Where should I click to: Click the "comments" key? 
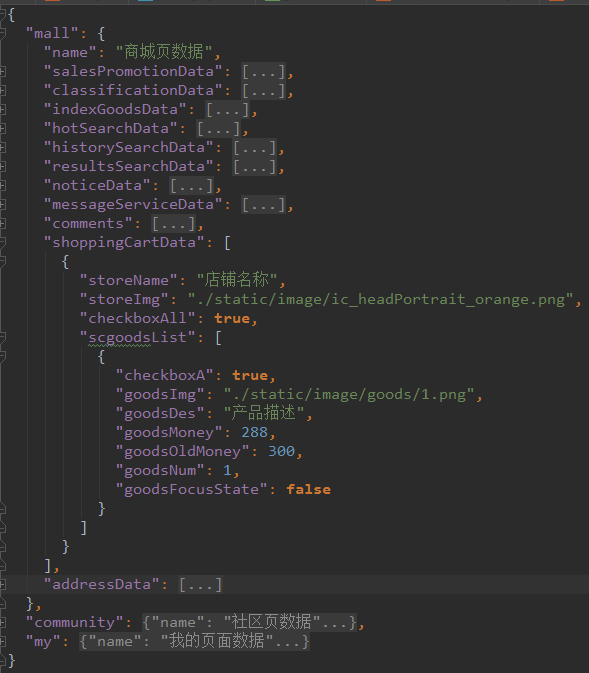click(x=88, y=224)
